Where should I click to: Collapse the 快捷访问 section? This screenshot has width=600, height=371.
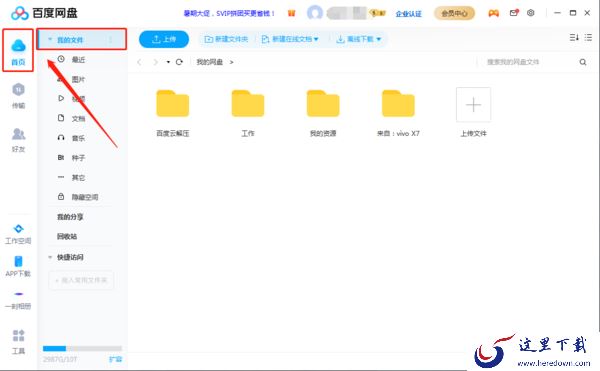tap(50, 257)
